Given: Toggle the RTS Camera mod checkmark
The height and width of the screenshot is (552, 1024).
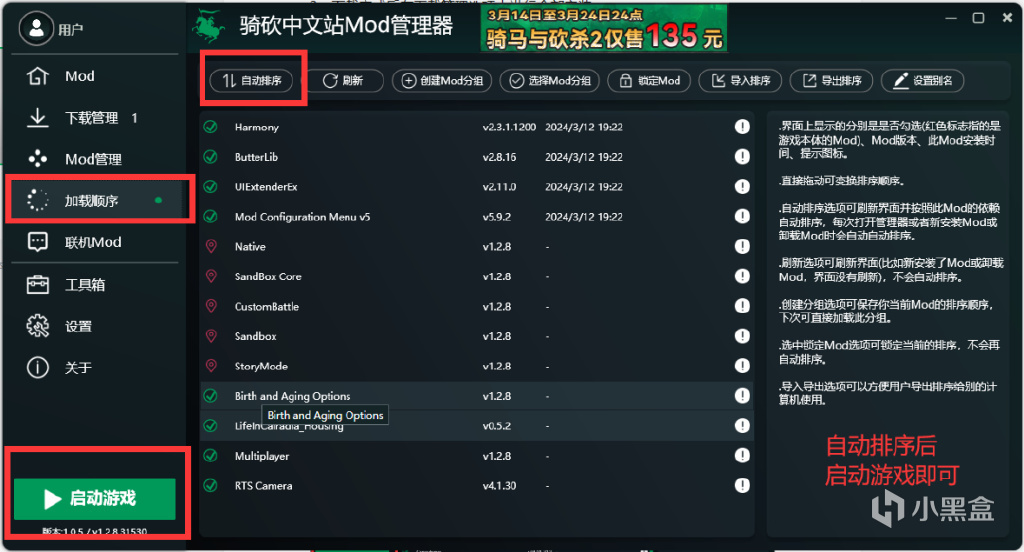Looking at the screenshot, I should [x=210, y=485].
